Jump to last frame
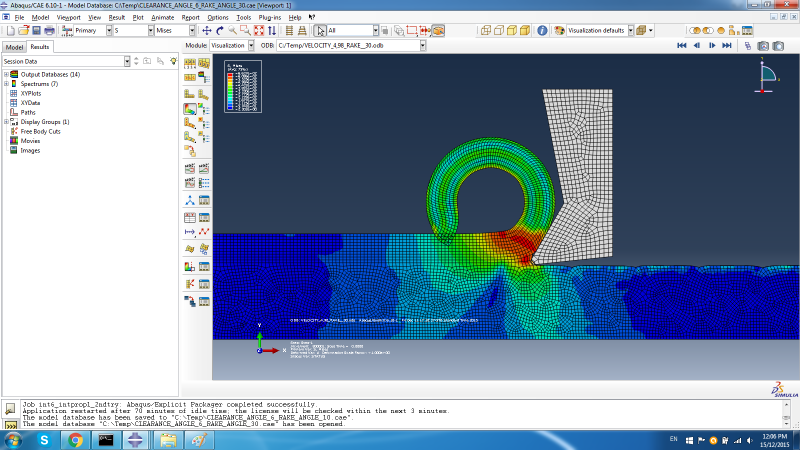 727,45
